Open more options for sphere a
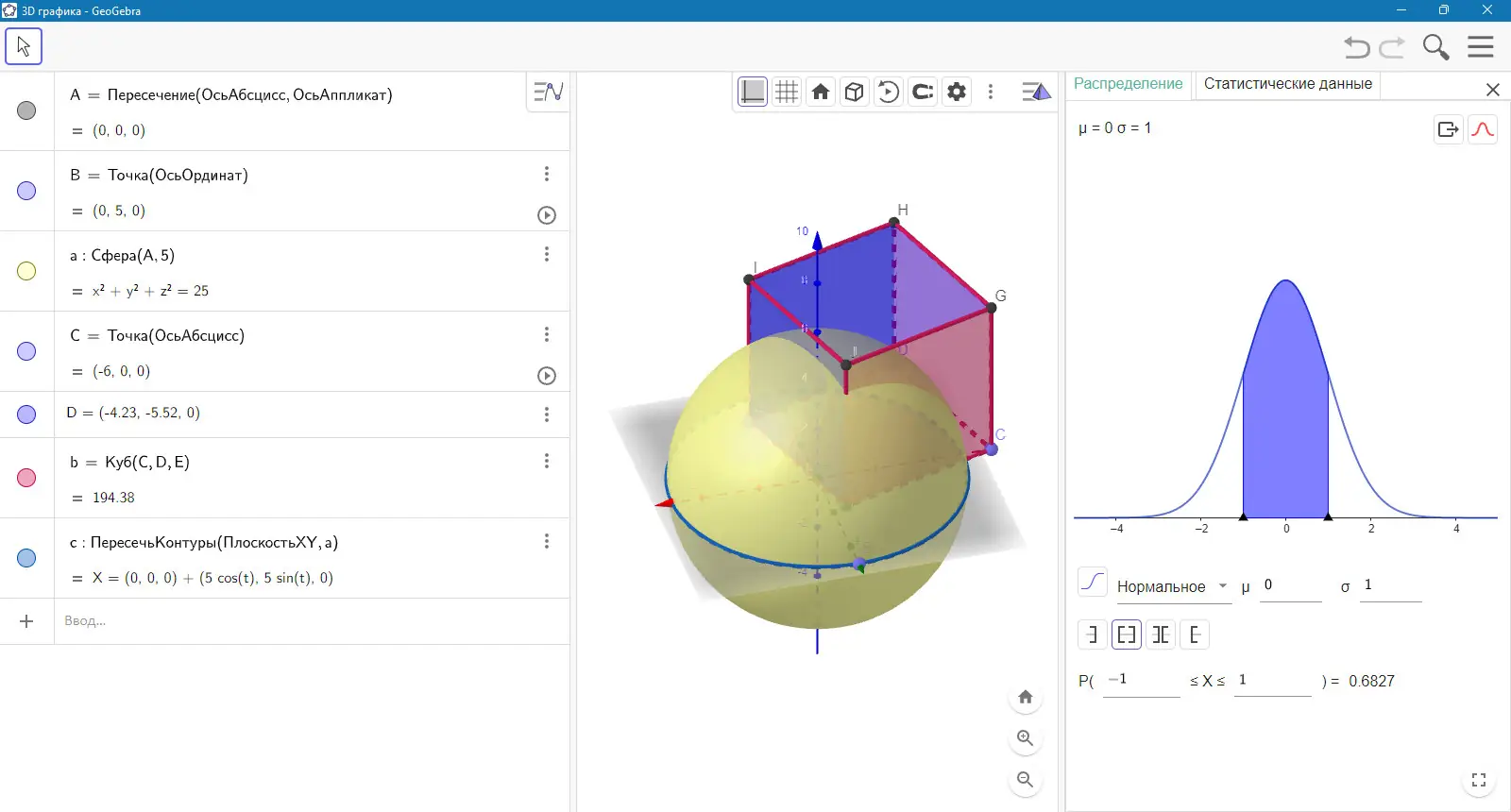The width and height of the screenshot is (1511, 812). pyautogui.click(x=547, y=254)
